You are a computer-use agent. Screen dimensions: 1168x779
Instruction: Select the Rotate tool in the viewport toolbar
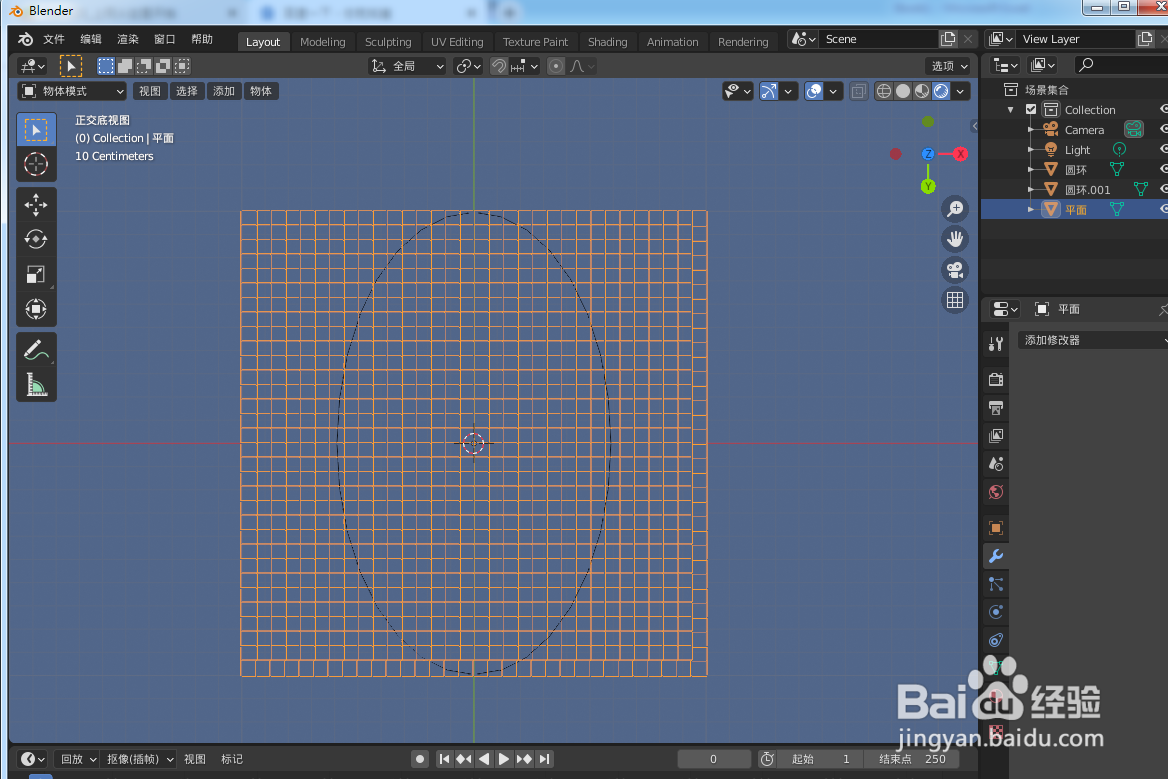click(36, 239)
